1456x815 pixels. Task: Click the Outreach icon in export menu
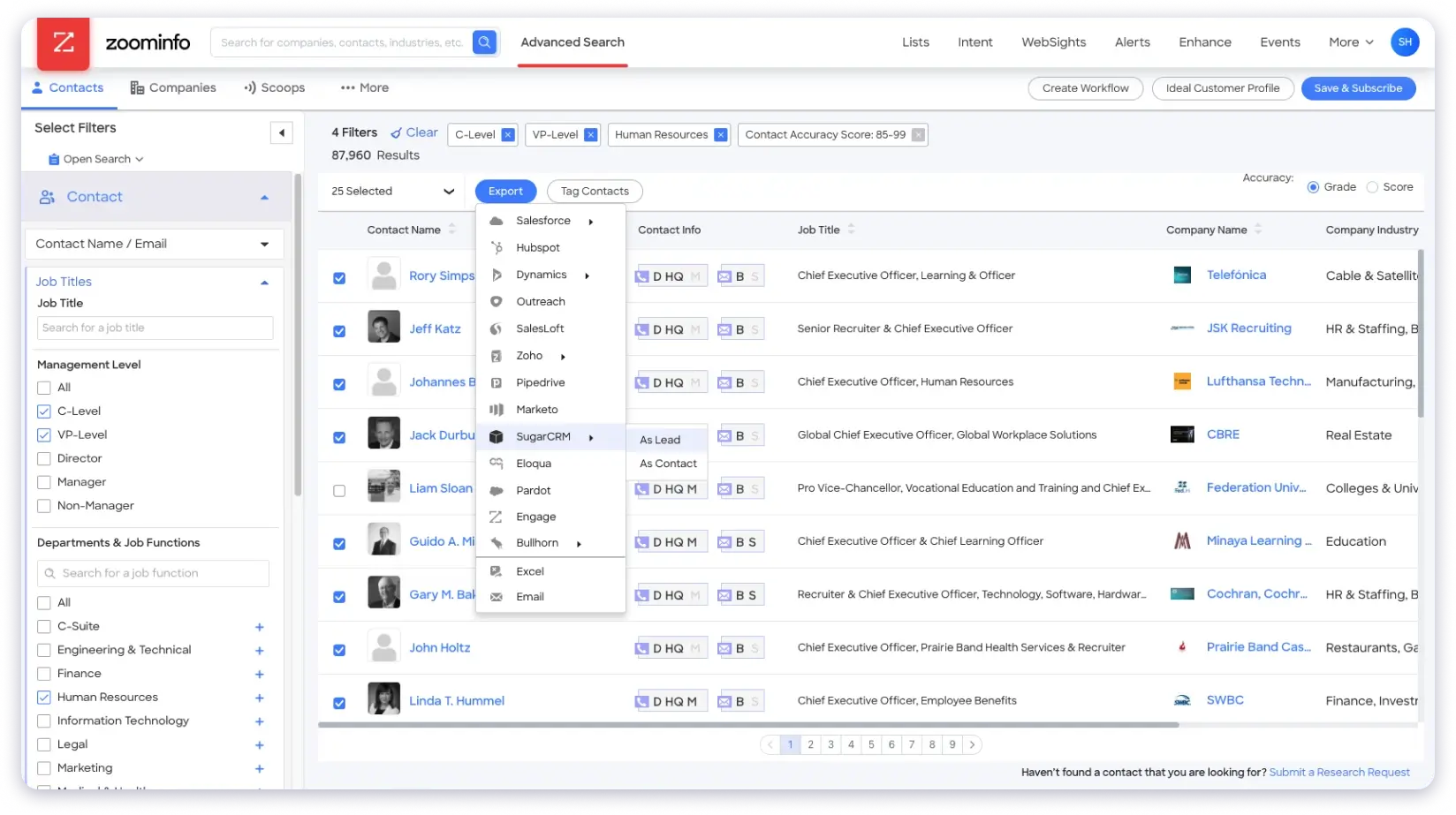click(497, 302)
